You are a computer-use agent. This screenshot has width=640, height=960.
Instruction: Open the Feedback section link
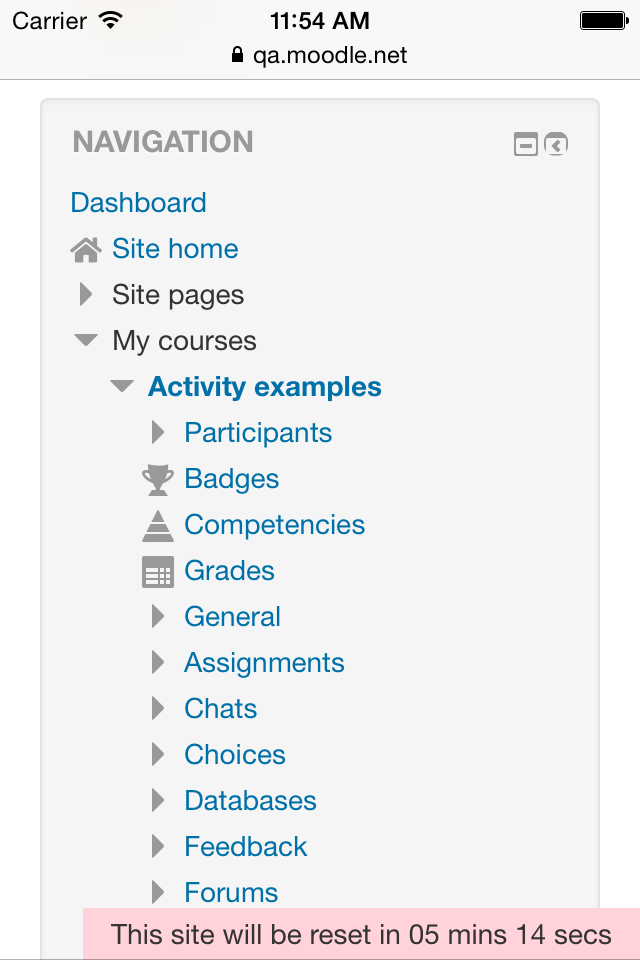pos(246,847)
